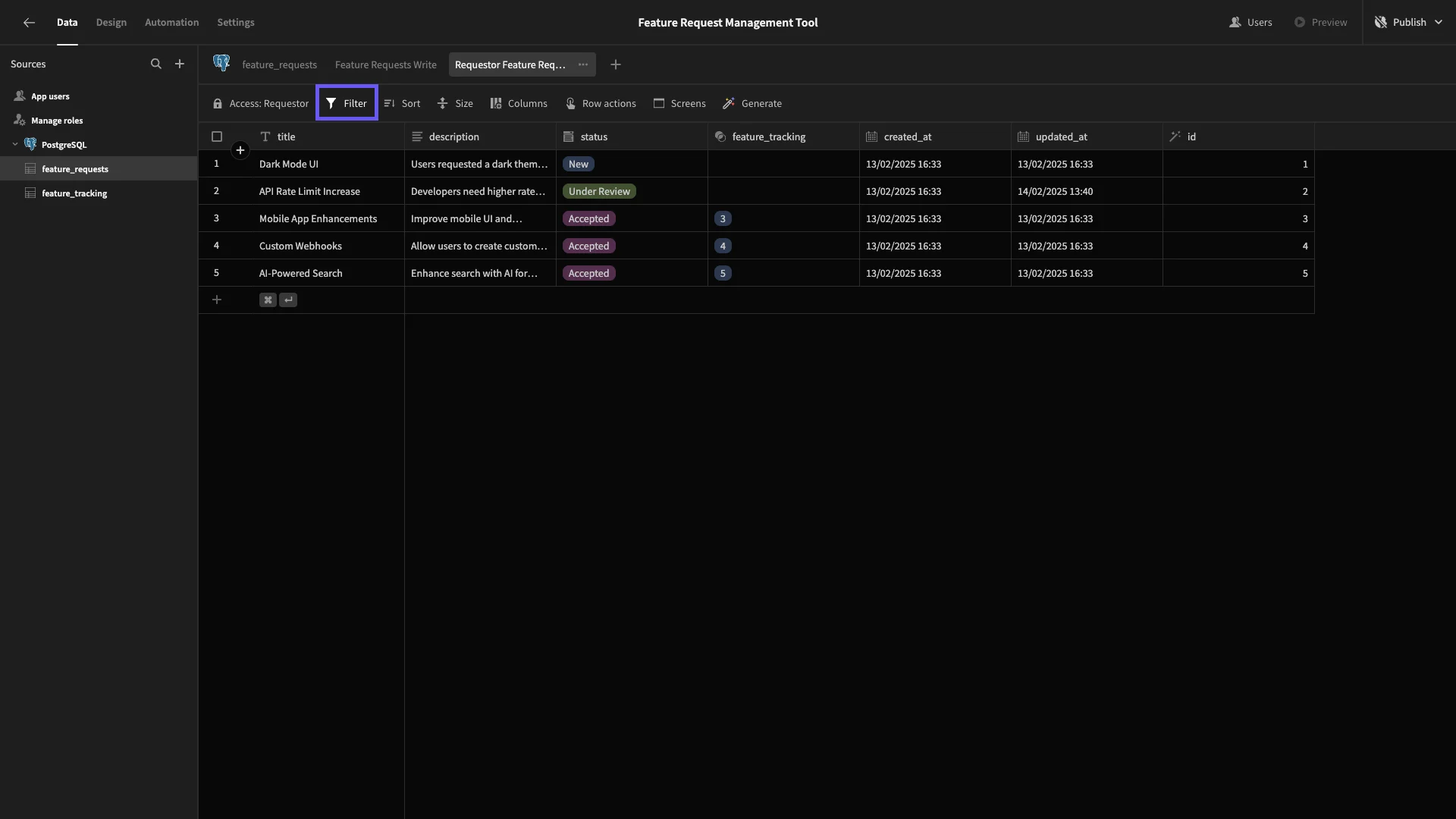
Task: Add a new view with plus beside the tabs
Action: coord(616,64)
